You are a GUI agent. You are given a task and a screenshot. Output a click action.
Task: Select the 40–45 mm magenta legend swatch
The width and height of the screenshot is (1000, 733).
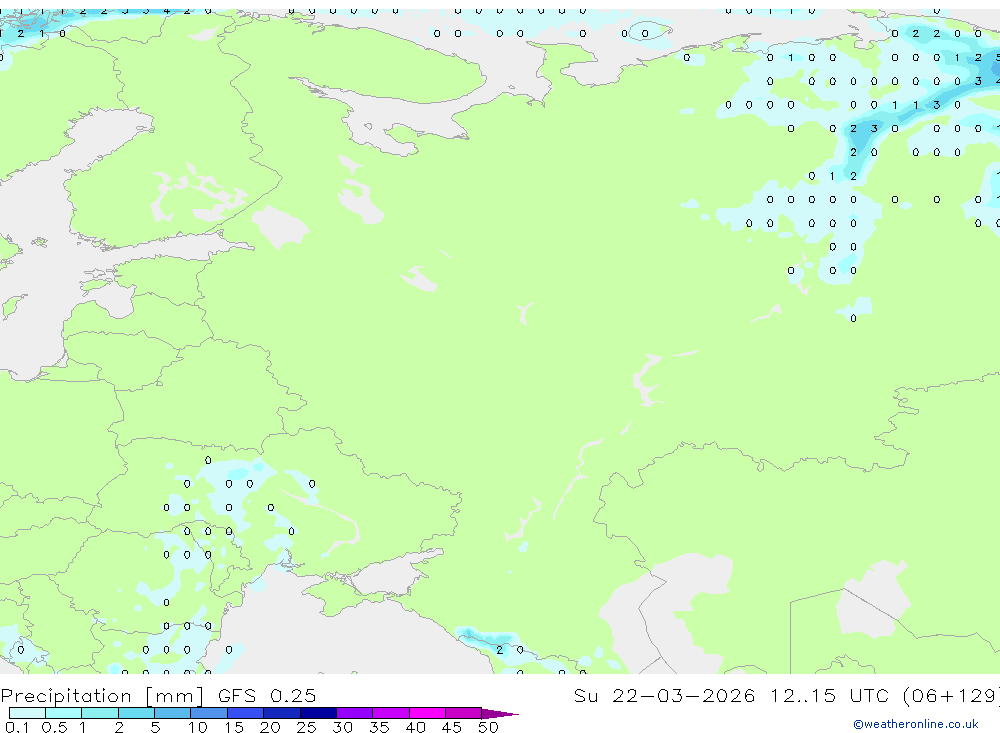click(x=427, y=713)
